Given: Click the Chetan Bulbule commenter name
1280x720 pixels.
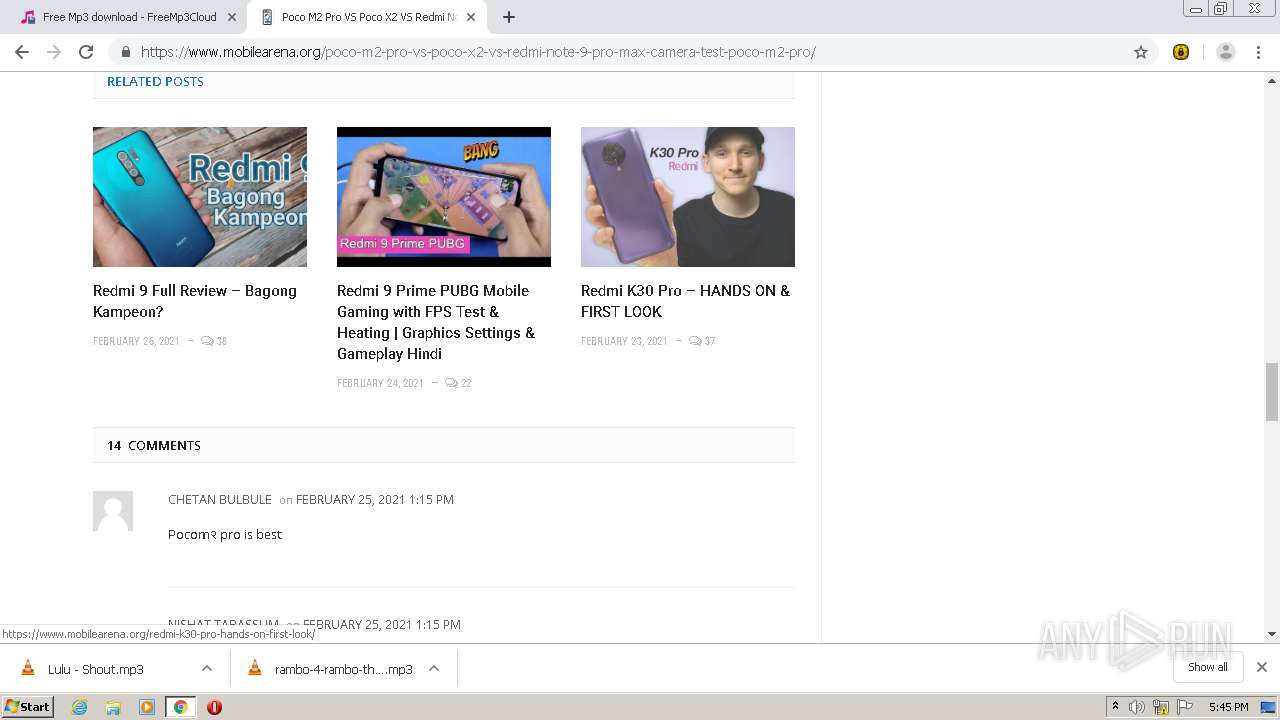Looking at the screenshot, I should pyautogui.click(x=220, y=499).
